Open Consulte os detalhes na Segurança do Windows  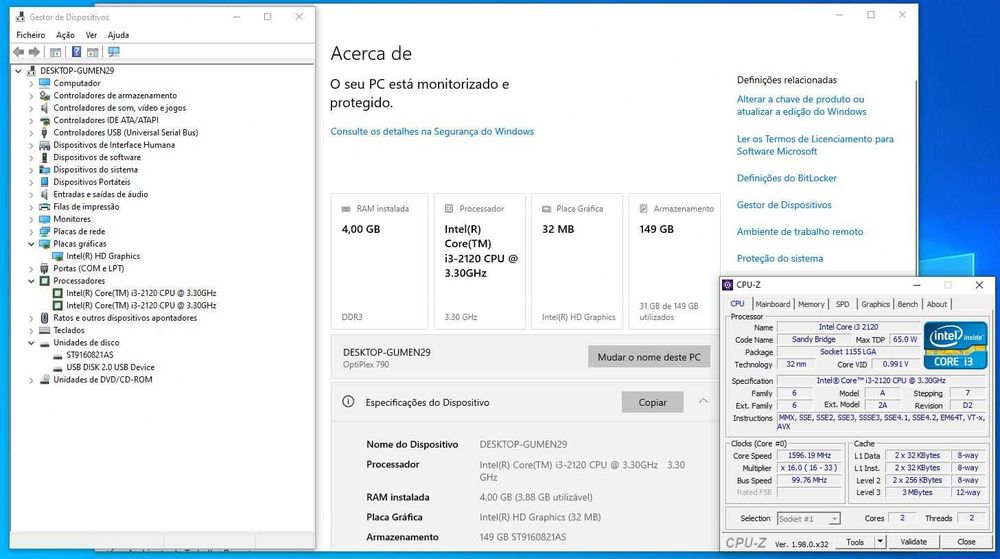tap(432, 131)
